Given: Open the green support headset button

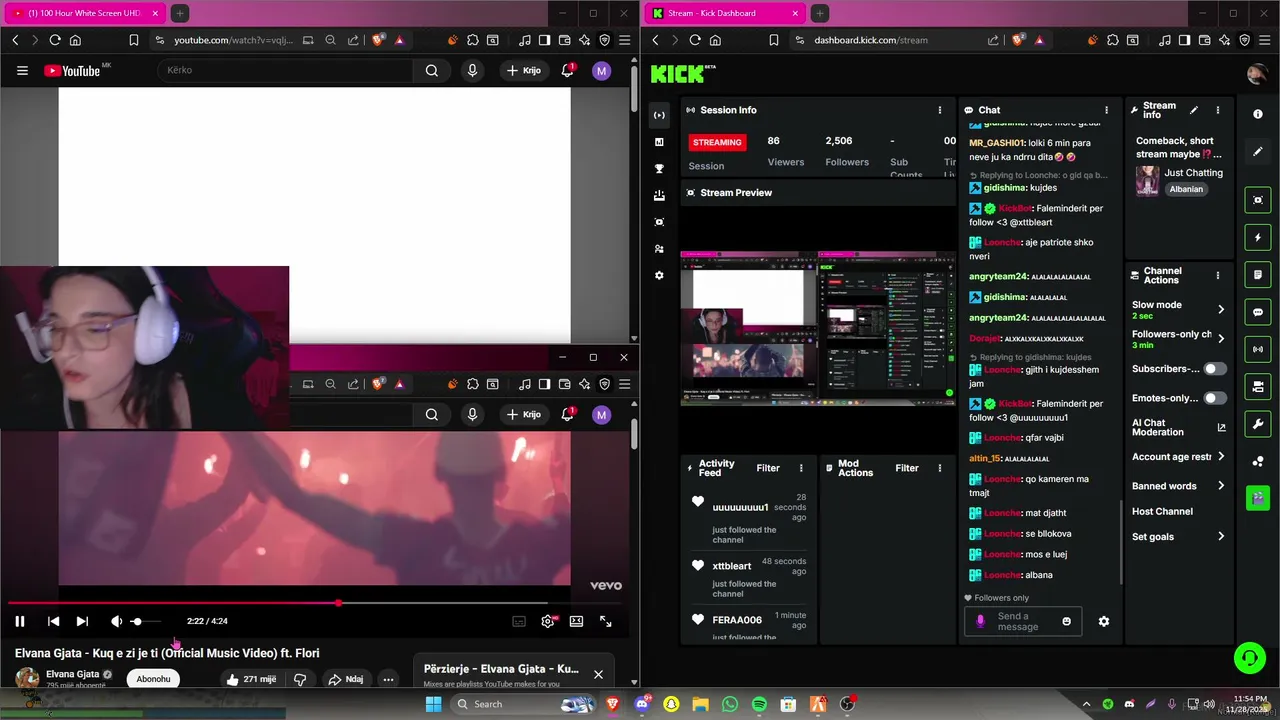Looking at the screenshot, I should (1249, 657).
